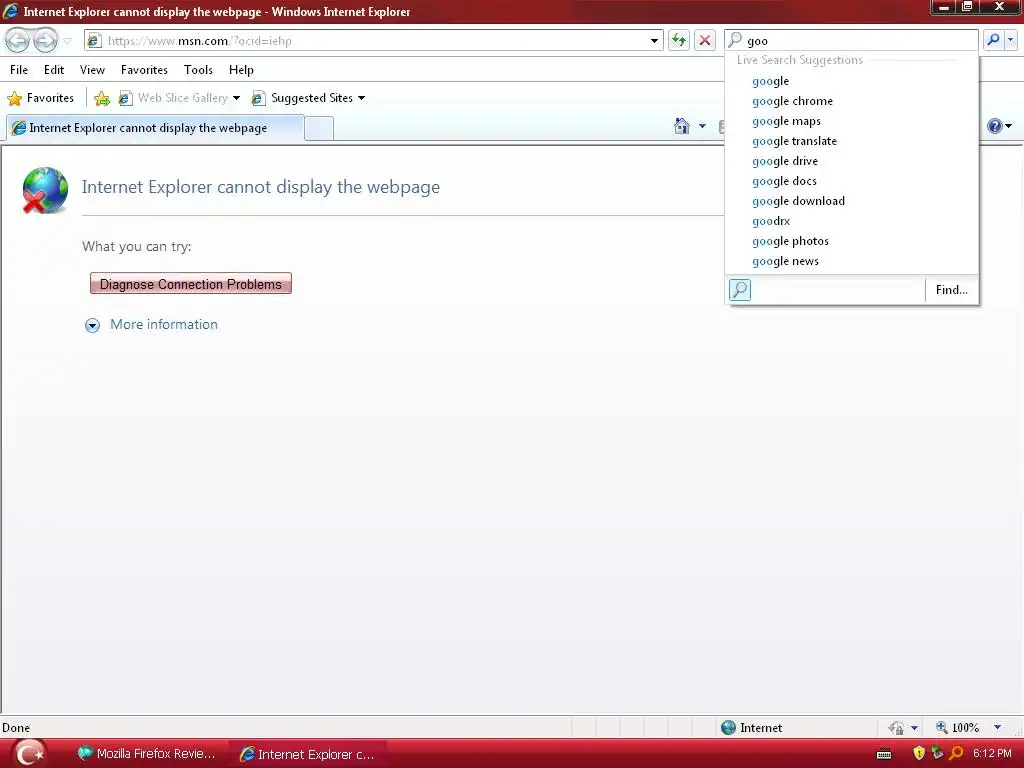Select 'google drive' suggestion

(x=852, y=161)
